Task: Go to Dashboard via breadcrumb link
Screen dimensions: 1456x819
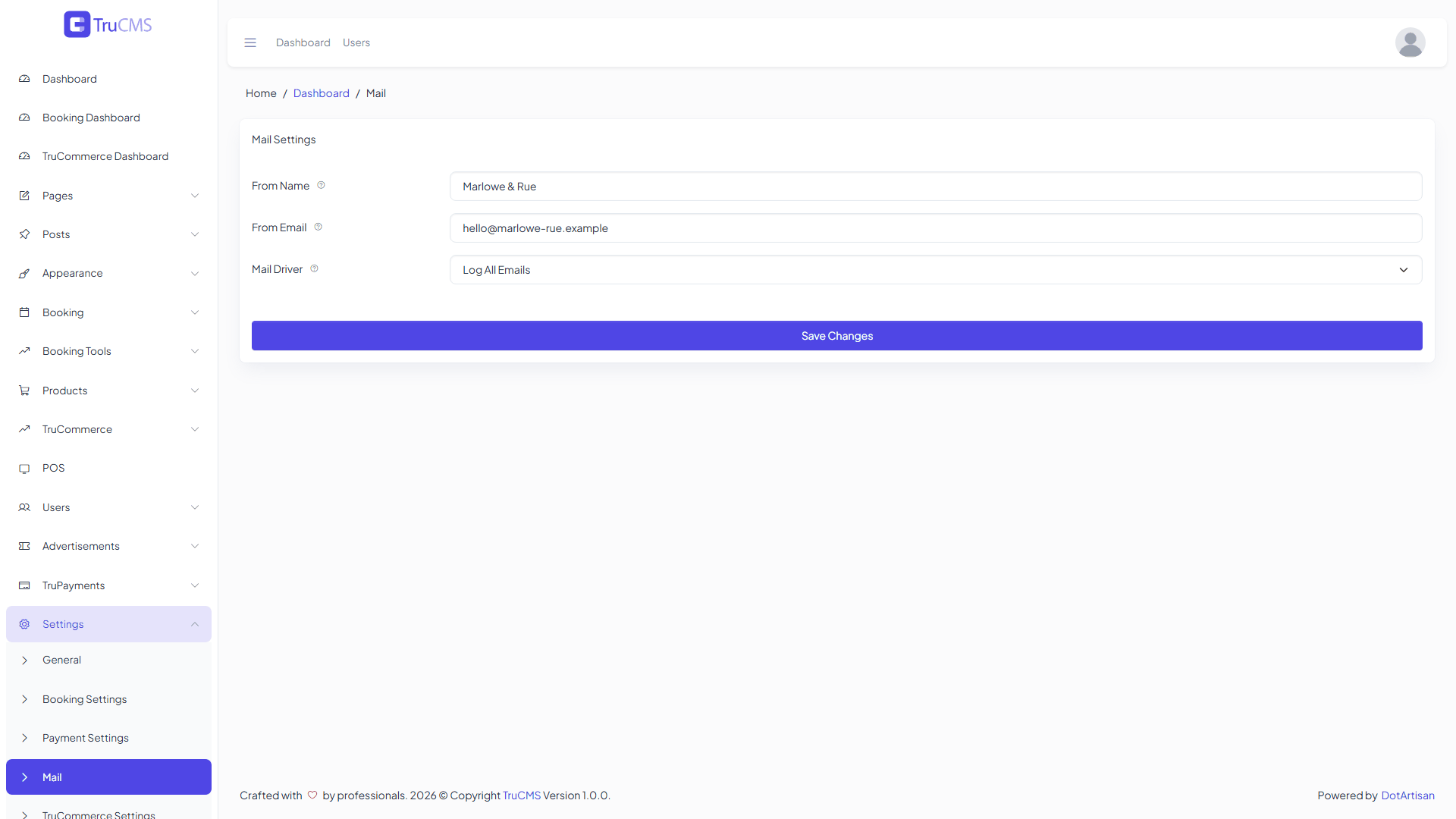Action: click(321, 93)
